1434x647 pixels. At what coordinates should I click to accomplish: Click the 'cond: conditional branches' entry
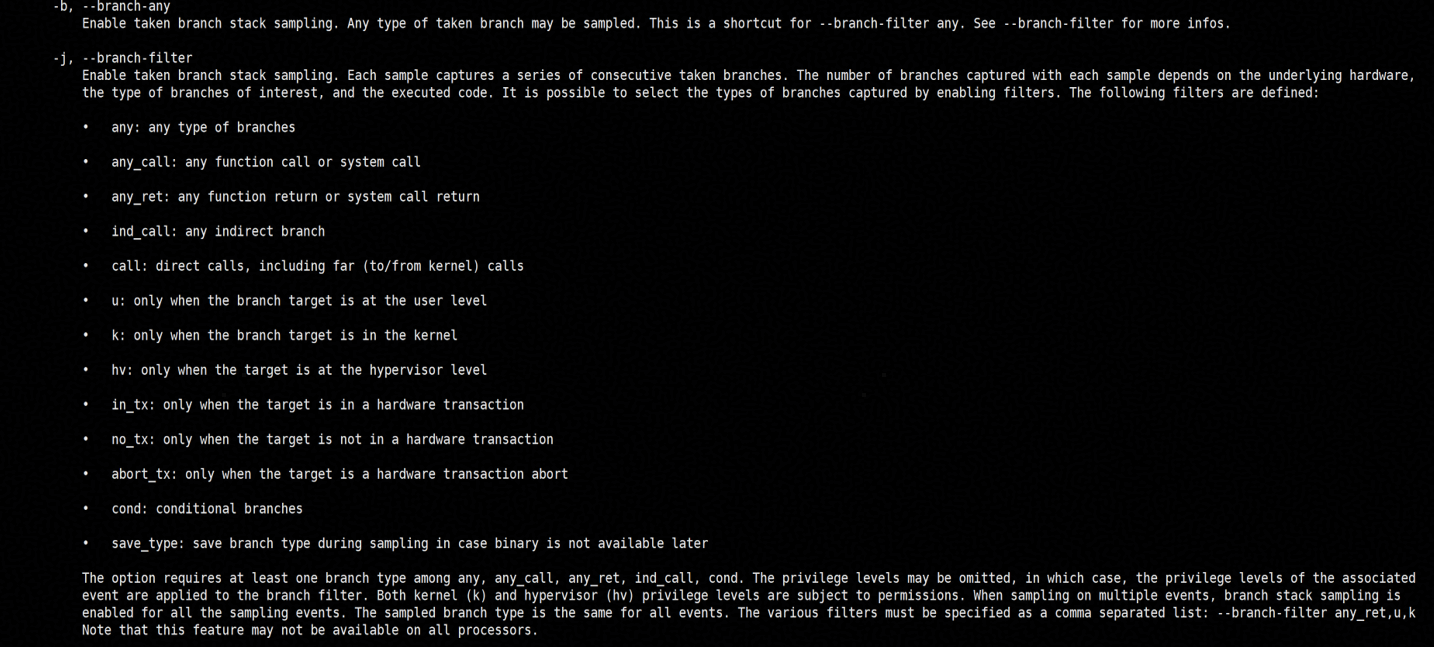click(207, 509)
